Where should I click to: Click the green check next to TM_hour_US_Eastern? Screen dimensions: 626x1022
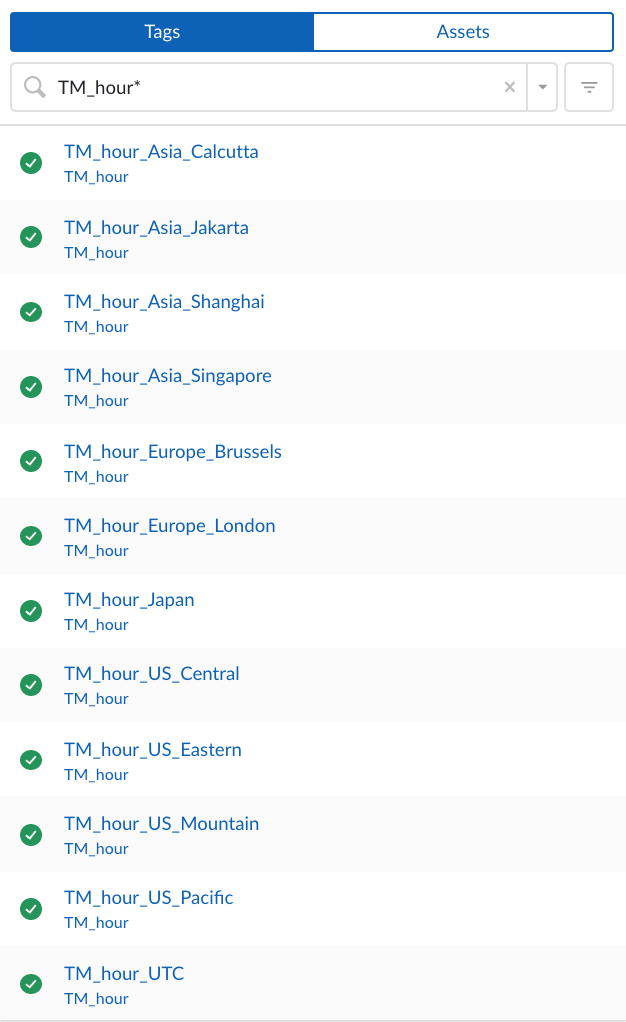(x=31, y=759)
